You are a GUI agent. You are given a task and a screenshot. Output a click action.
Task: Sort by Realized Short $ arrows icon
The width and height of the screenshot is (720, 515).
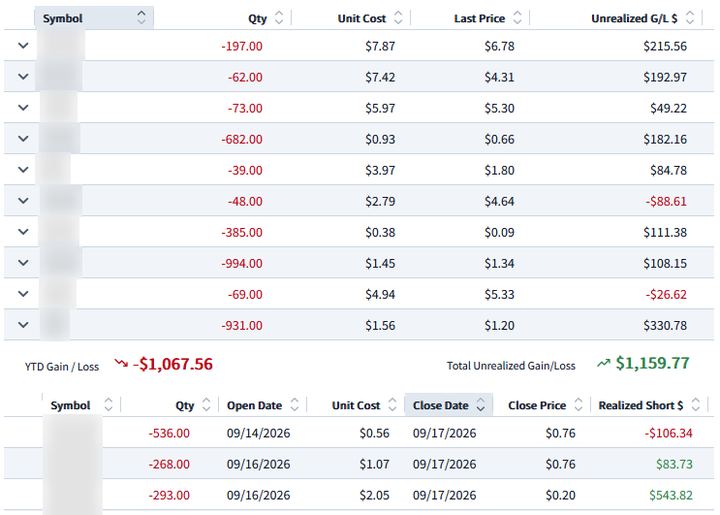point(696,405)
